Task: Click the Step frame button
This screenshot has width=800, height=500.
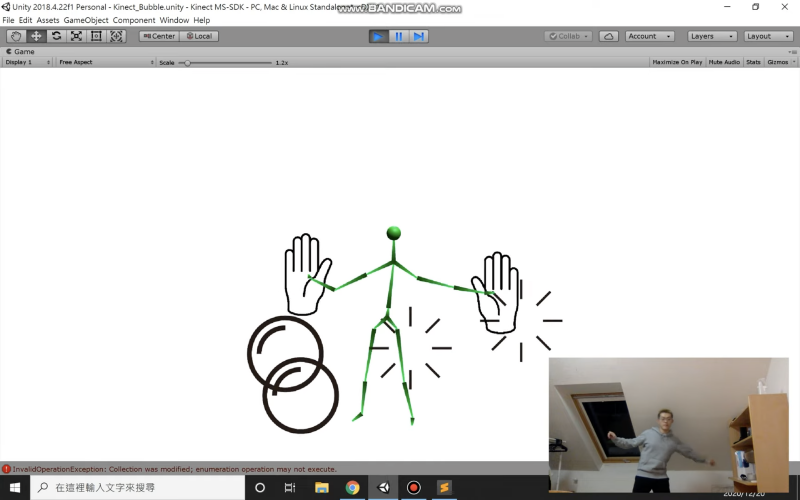Action: pos(419,36)
